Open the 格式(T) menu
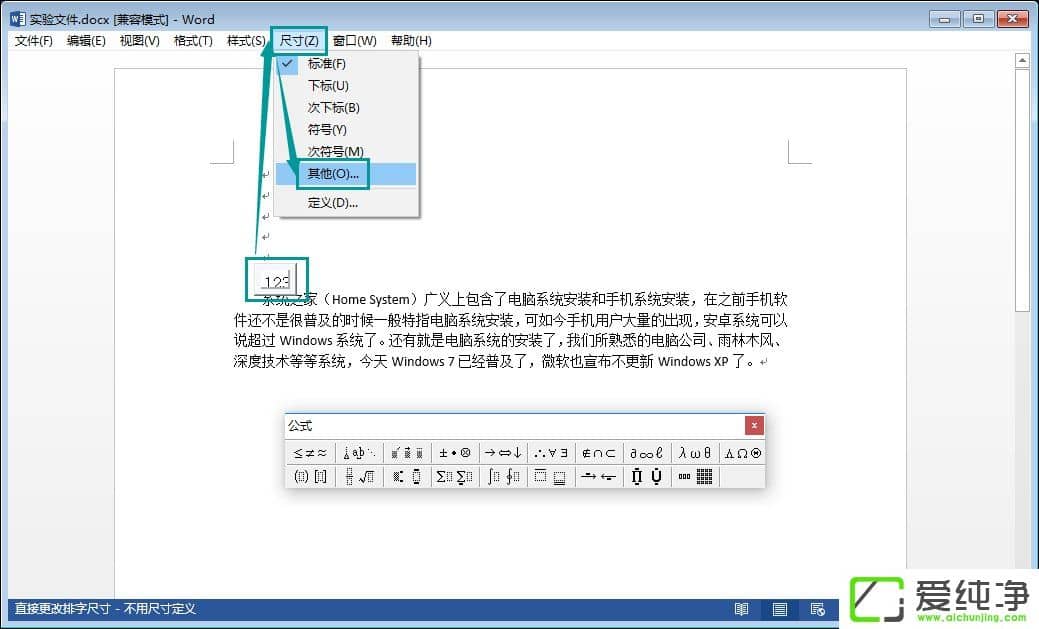 click(193, 41)
